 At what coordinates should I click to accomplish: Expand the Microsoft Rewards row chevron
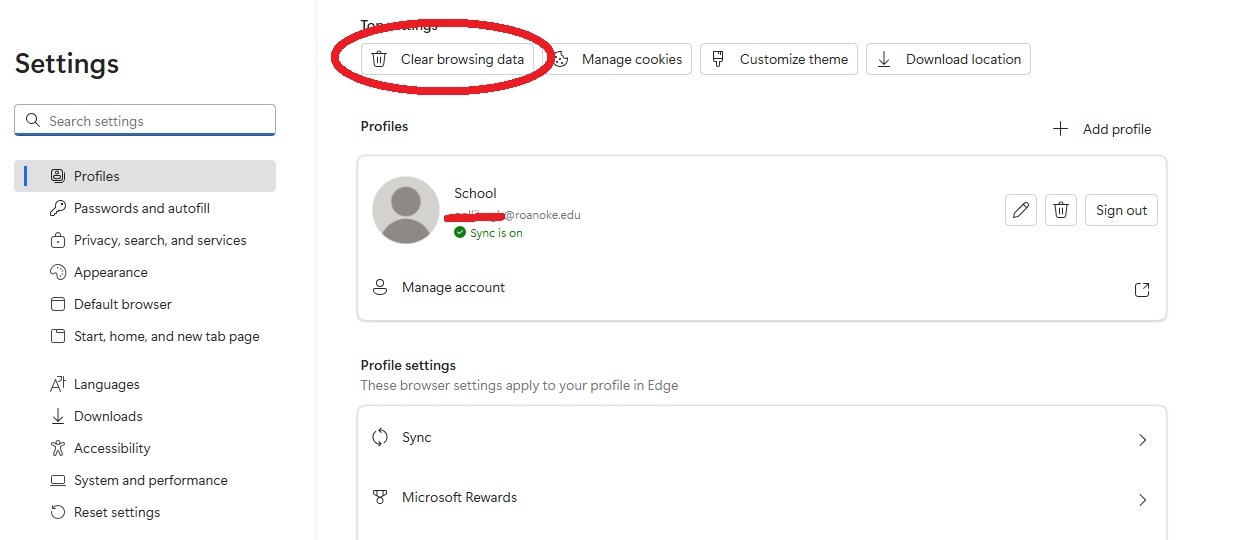(x=1142, y=500)
